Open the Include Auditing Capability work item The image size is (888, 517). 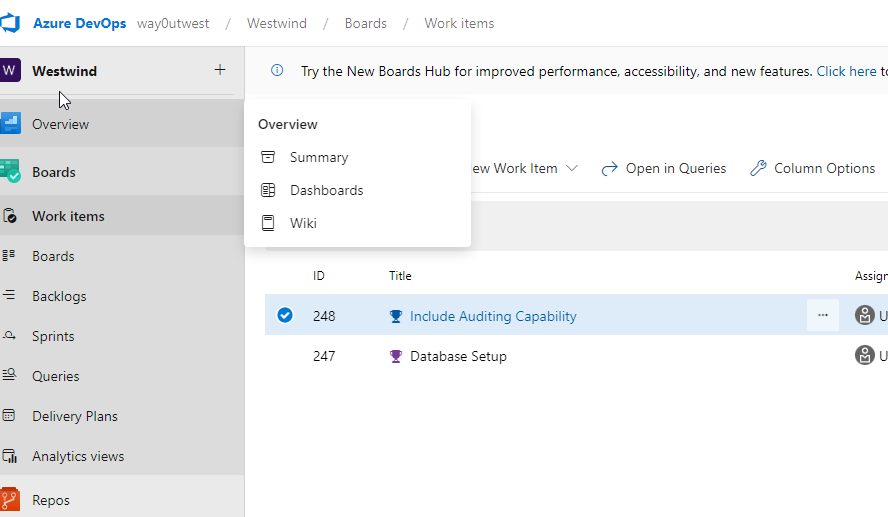[493, 316]
